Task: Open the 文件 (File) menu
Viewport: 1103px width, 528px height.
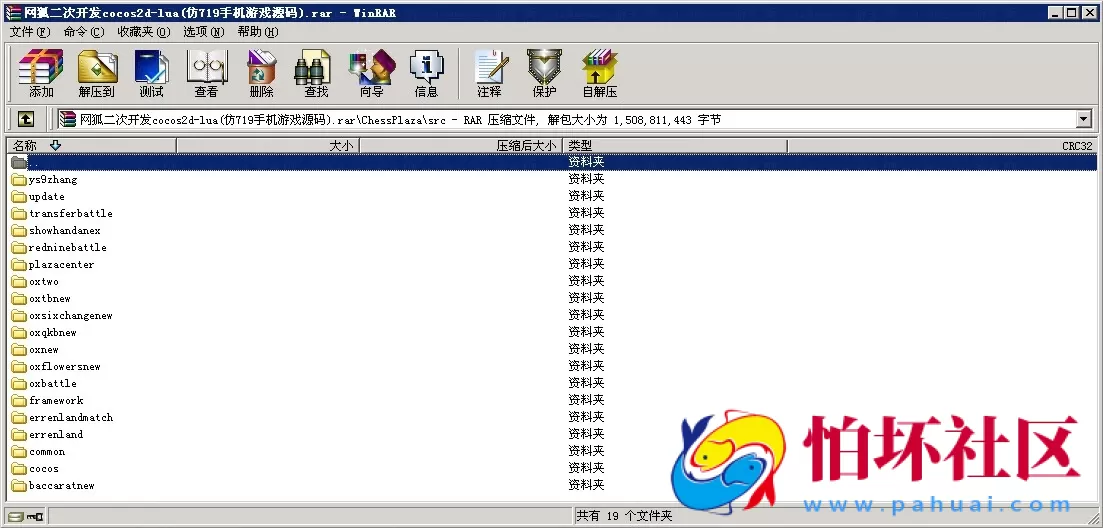Action: click(x=28, y=32)
